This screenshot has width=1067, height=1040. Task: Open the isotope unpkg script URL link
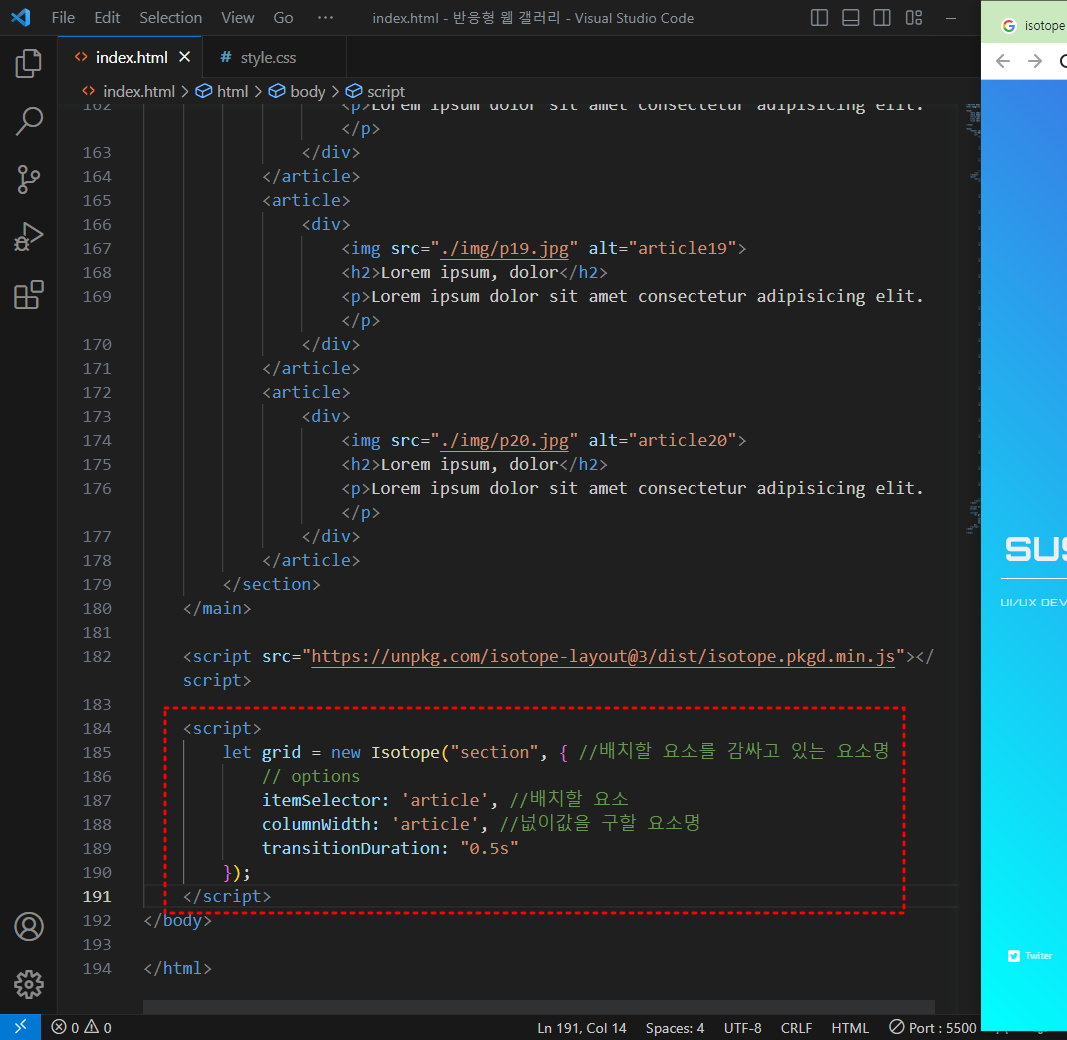coord(603,657)
